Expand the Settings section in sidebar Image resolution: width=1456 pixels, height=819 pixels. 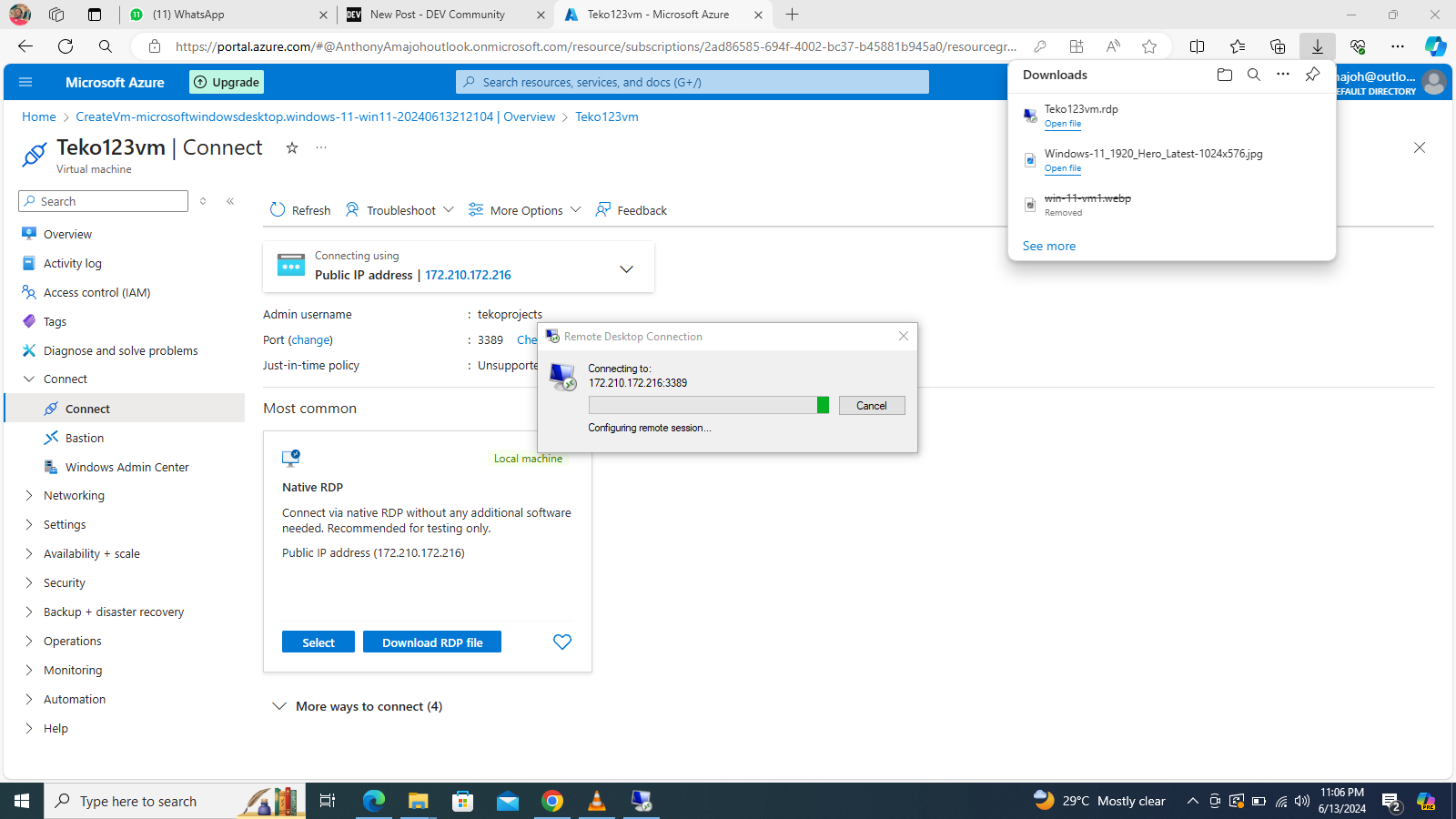click(x=29, y=524)
